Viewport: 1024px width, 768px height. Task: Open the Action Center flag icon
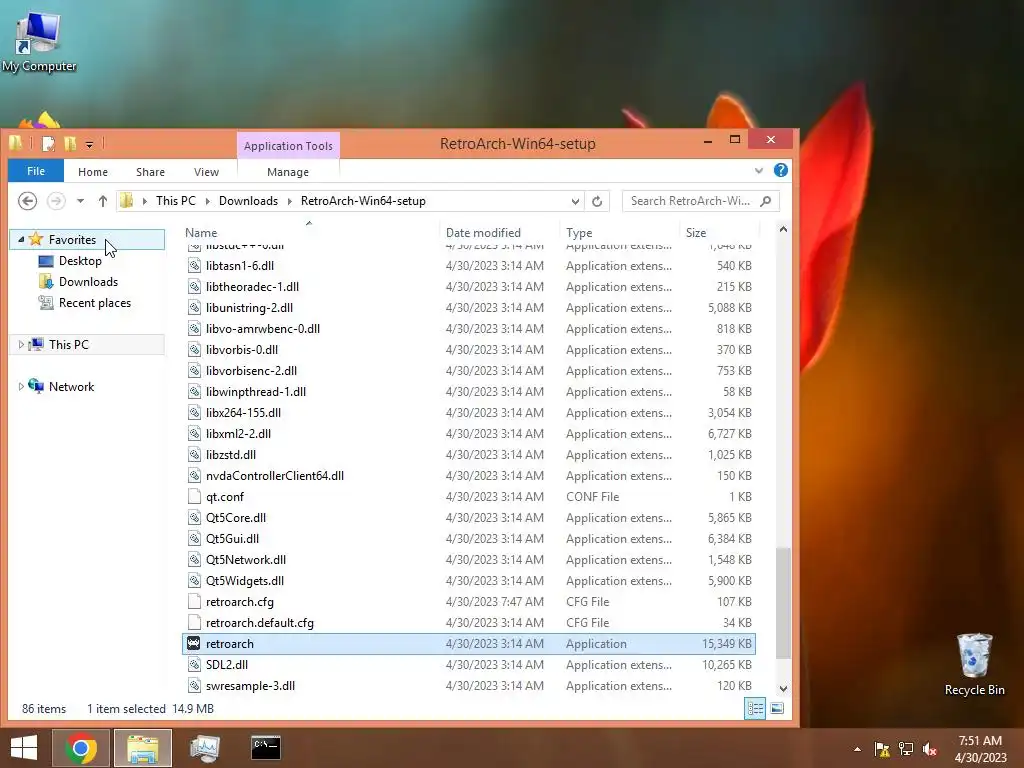(882, 749)
